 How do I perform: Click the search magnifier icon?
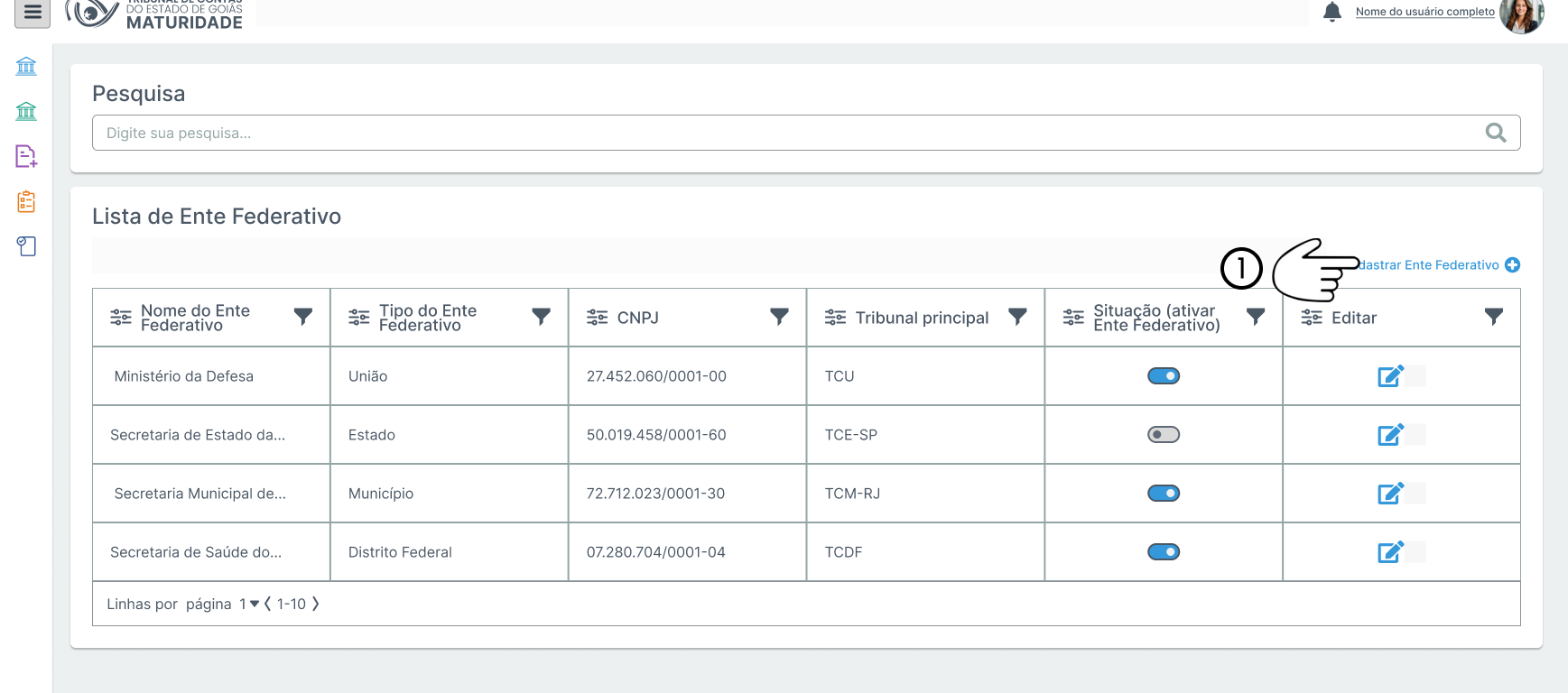[1495, 133]
